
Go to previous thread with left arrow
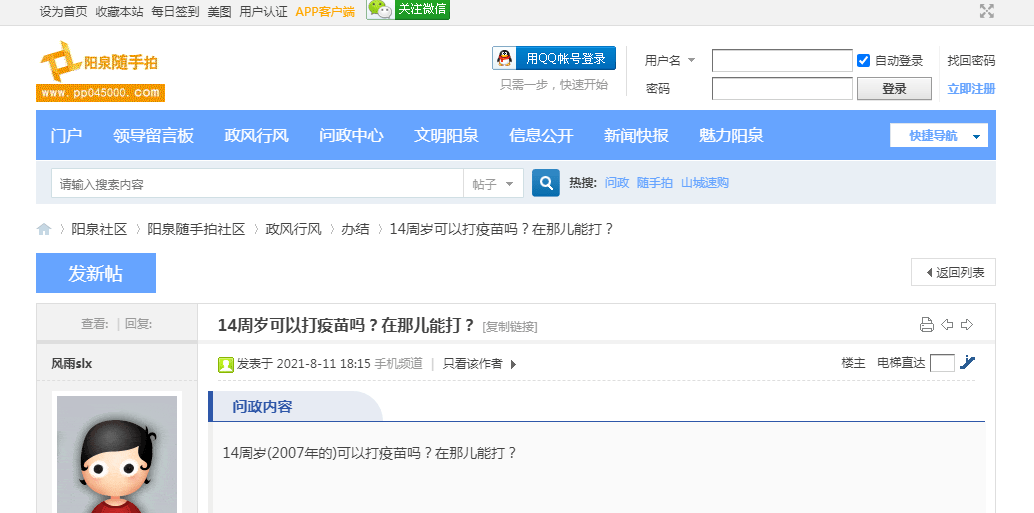[x=947, y=324]
